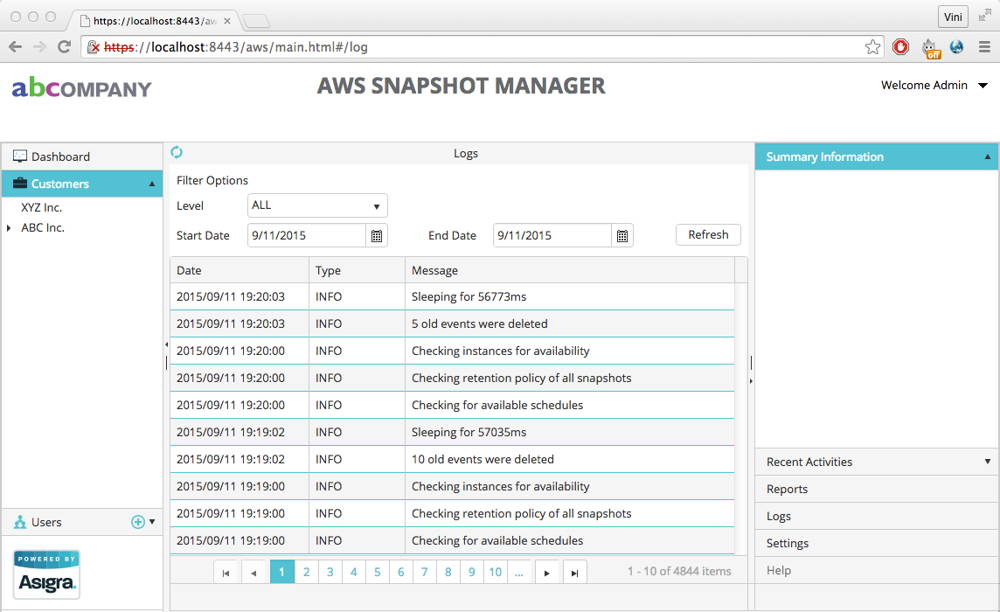1000x612 pixels.
Task: Add a new user via the plus icon
Action: click(x=135, y=521)
